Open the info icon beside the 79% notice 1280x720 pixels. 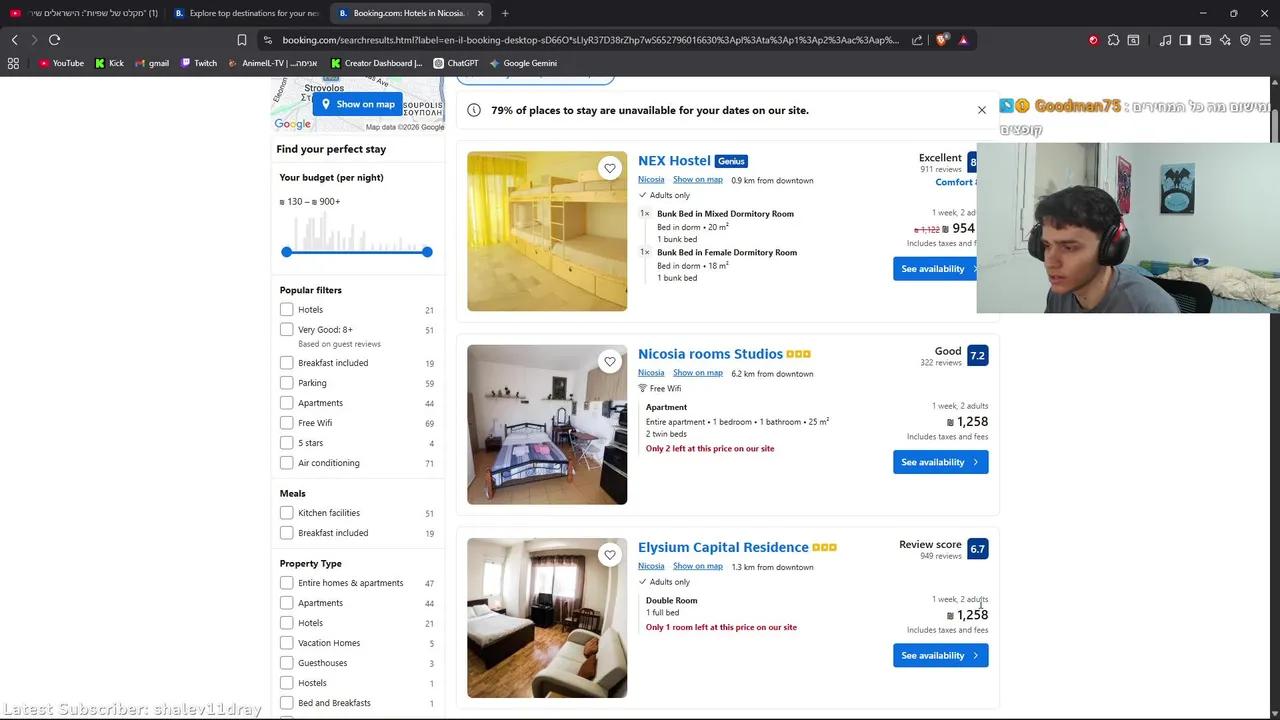click(474, 110)
